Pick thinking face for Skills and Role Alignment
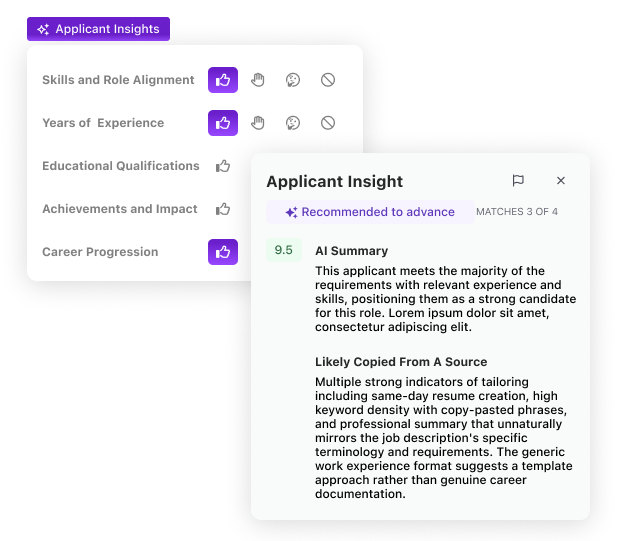The width and height of the screenshot is (623, 541). click(x=293, y=80)
